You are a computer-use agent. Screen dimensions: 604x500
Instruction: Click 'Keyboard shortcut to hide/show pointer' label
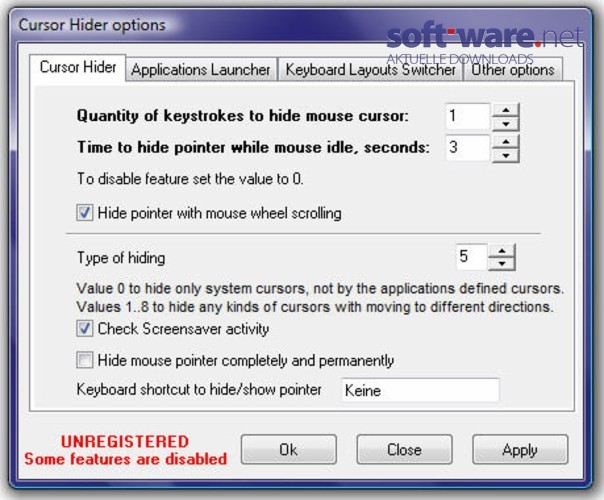pyautogui.click(x=199, y=389)
